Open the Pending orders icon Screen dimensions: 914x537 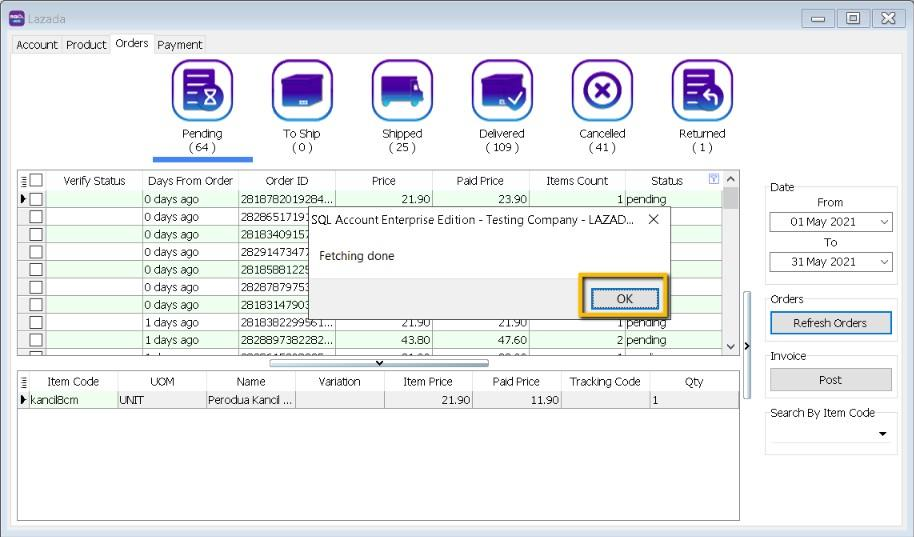click(x=202, y=91)
